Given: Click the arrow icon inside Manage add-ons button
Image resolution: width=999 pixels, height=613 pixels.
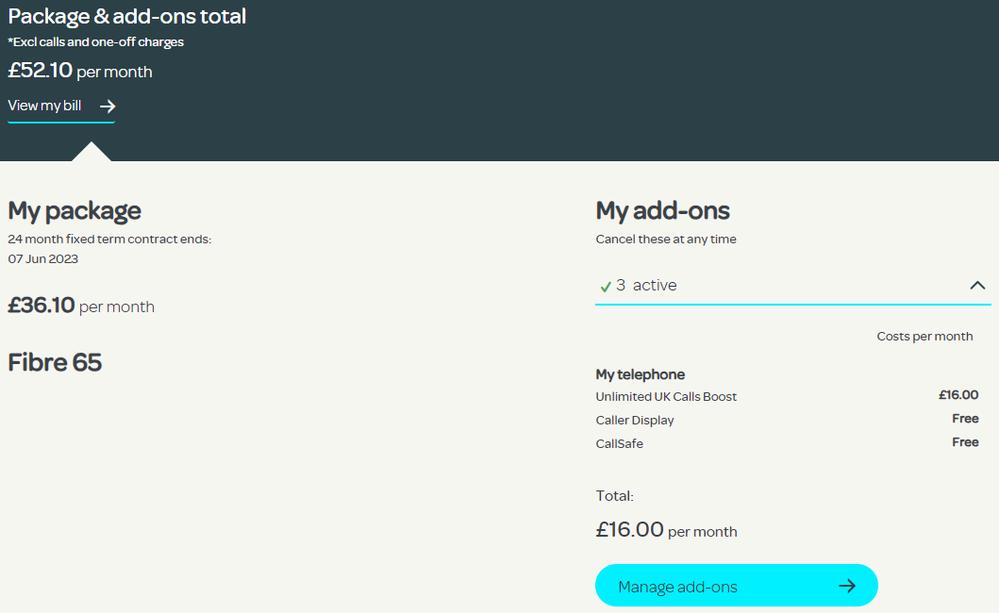Looking at the screenshot, I should coord(847,586).
